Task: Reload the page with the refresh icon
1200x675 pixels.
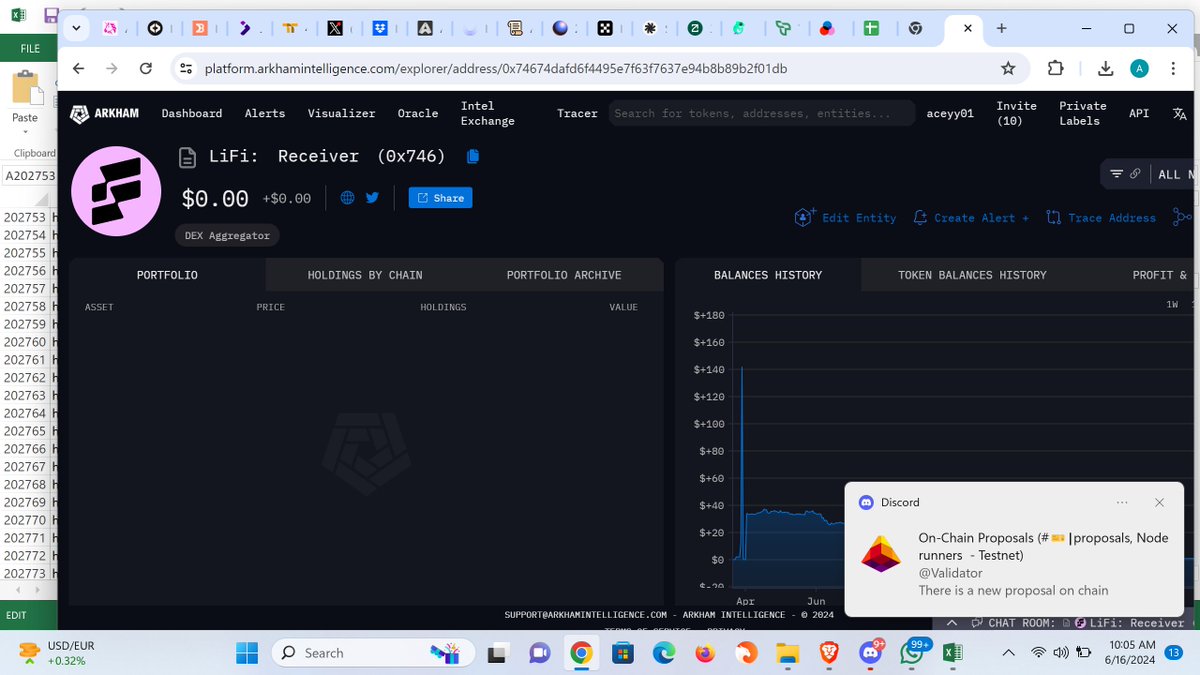Action: point(146,68)
